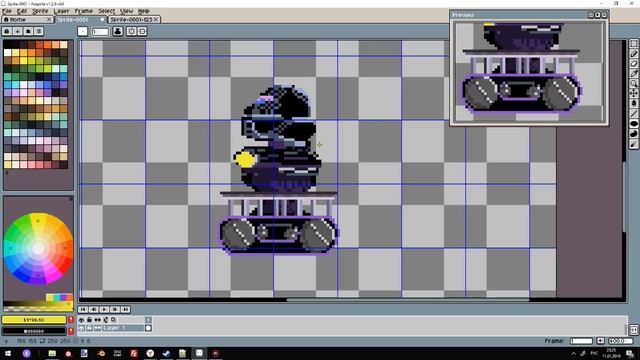Image resolution: width=640 pixels, height=360 pixels.
Task: Toggle lock for all layers in timeline header
Action: tap(89, 320)
